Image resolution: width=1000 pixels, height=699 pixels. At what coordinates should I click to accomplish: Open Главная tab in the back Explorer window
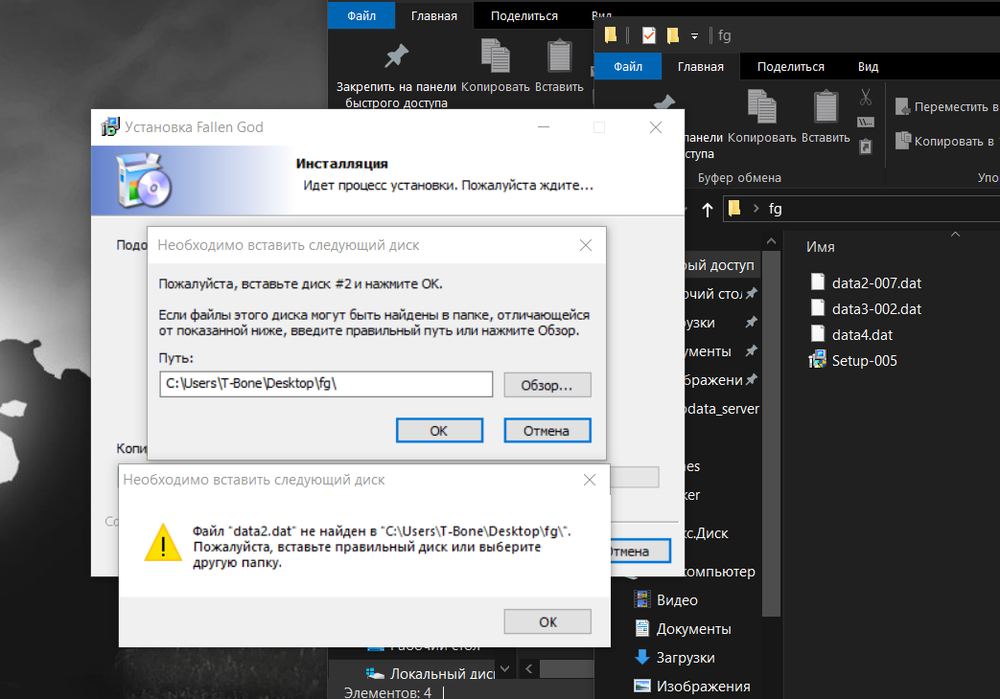pos(434,15)
